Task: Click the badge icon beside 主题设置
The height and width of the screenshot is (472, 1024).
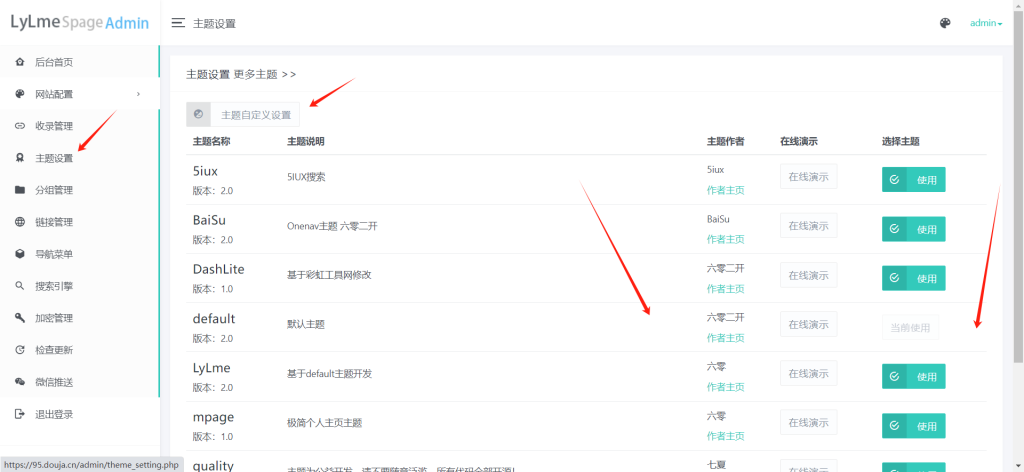Action: click(x=20, y=158)
